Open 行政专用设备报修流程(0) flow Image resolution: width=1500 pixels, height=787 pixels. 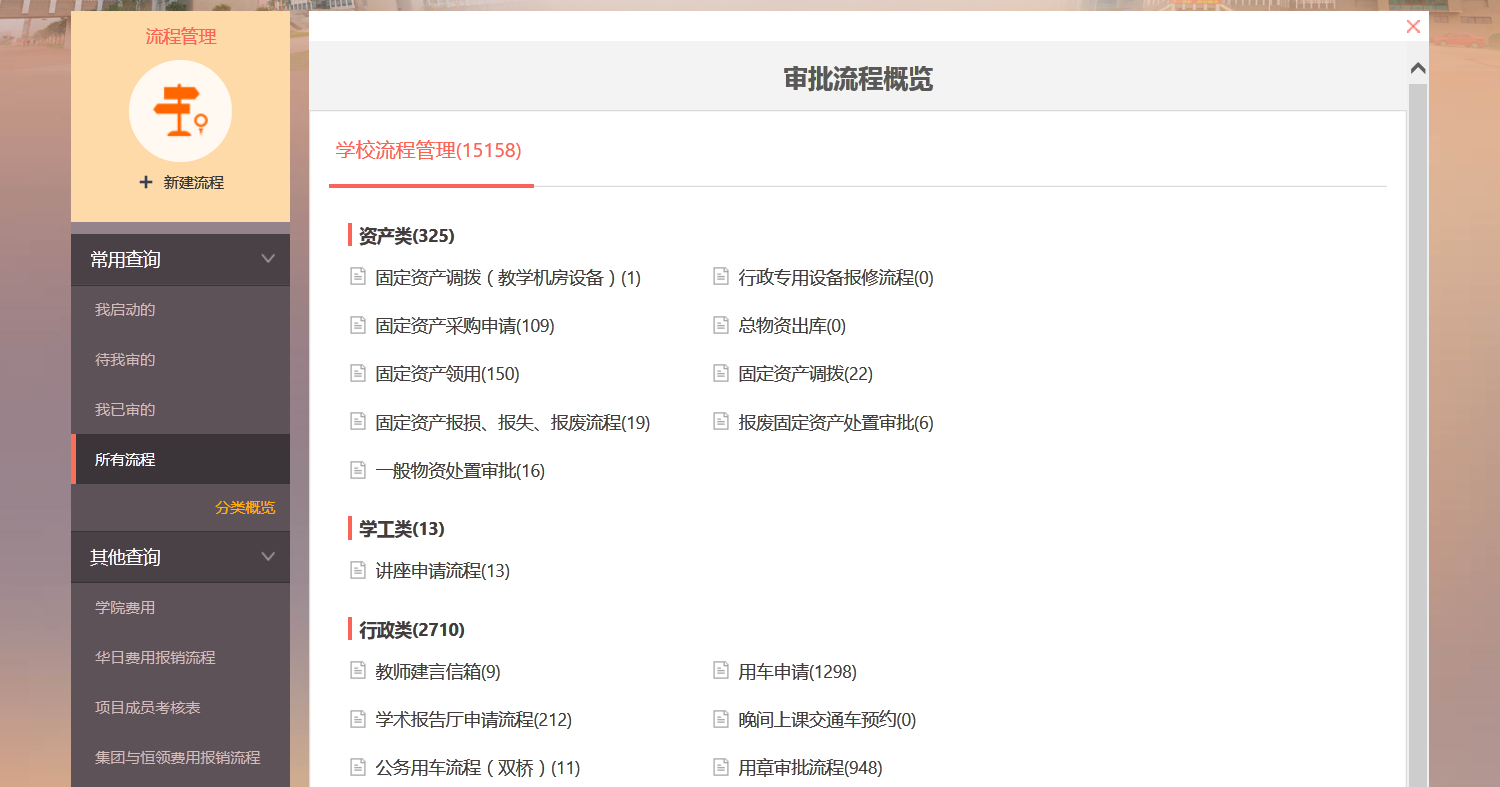coord(836,278)
